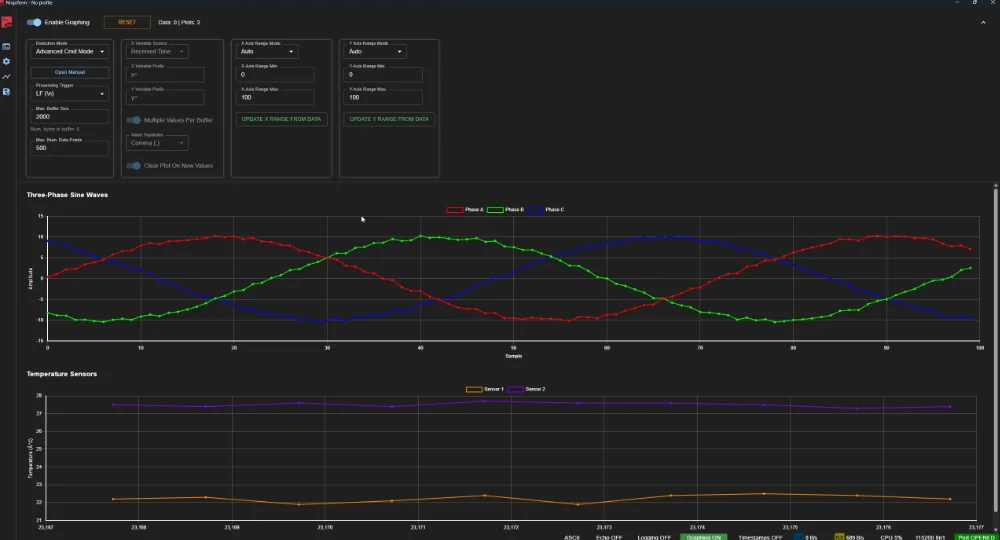Toggle Phase A red legend swatch
This screenshot has width=1000, height=540.
pyautogui.click(x=454, y=209)
